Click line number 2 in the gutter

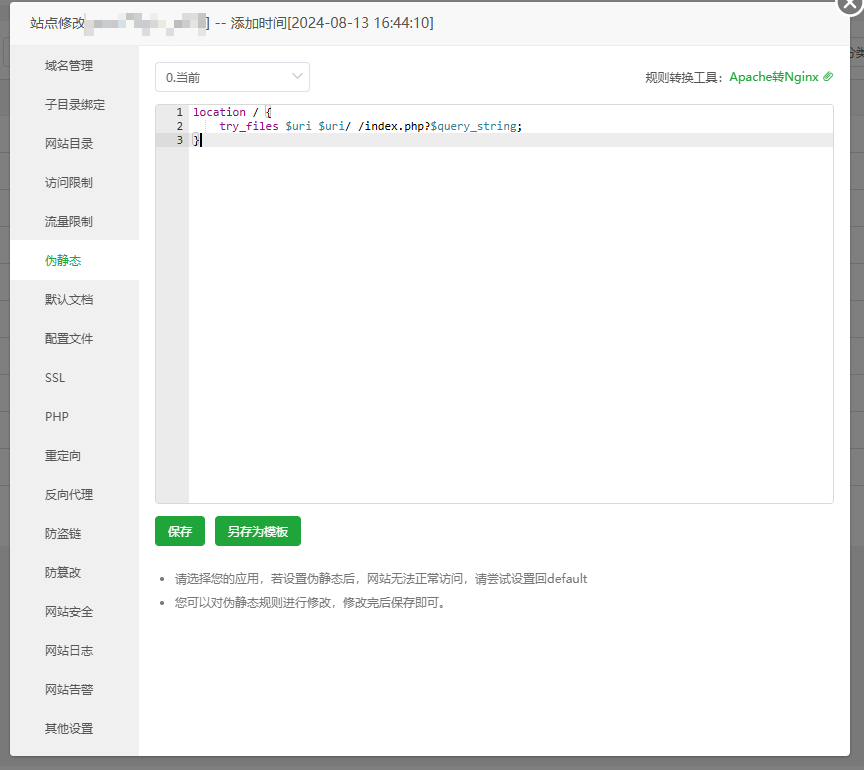click(180, 126)
